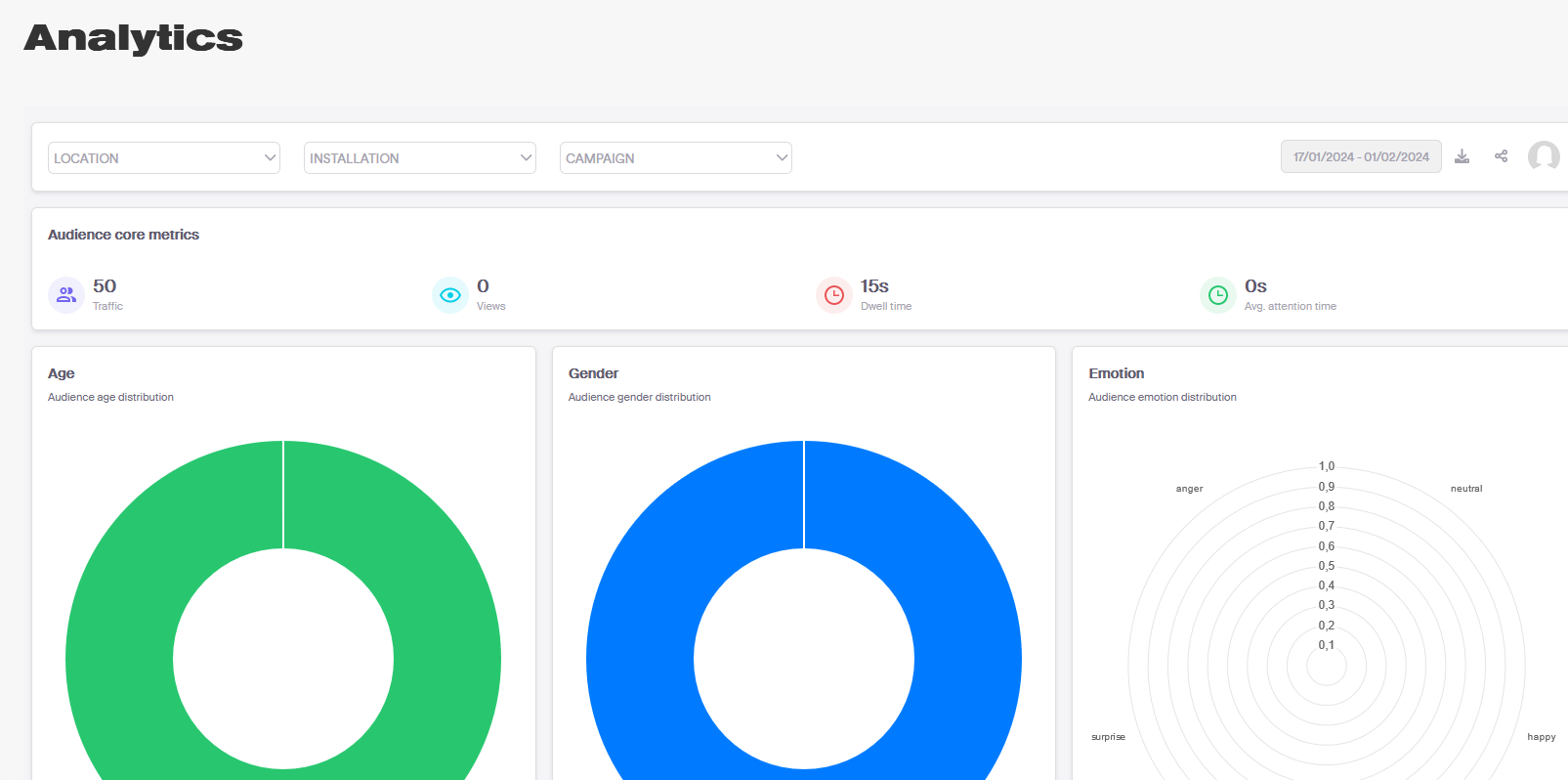Click the 'Audience gender distribution' subtitle
1568x780 pixels.
pyautogui.click(x=639, y=397)
